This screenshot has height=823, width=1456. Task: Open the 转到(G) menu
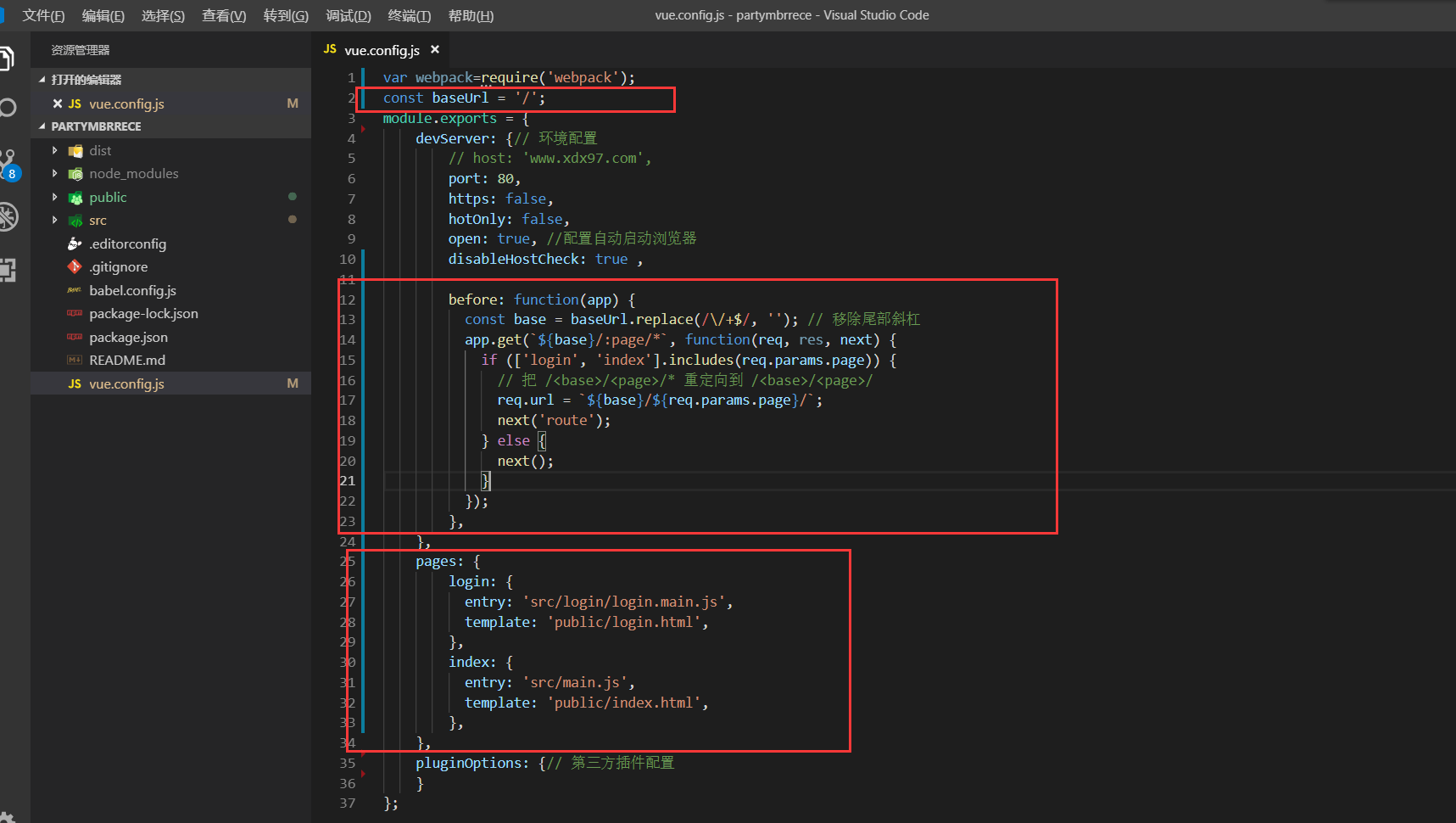[286, 15]
